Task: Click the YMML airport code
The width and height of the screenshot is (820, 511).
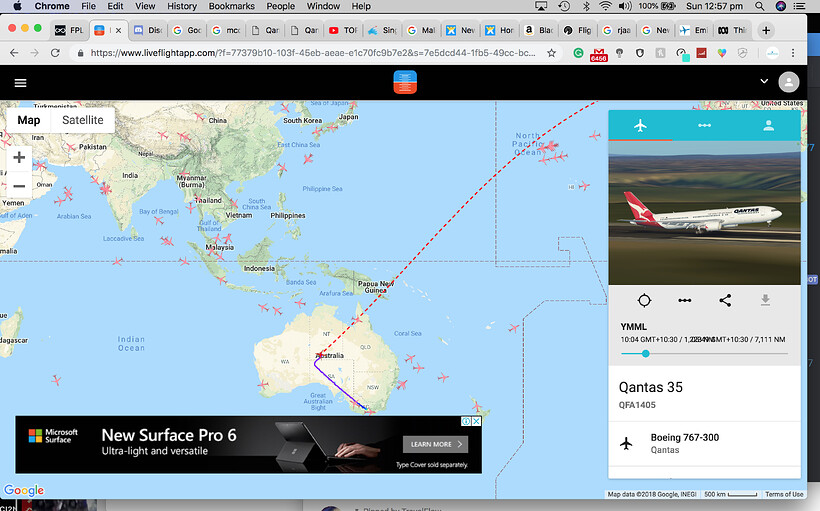Action: tap(633, 327)
